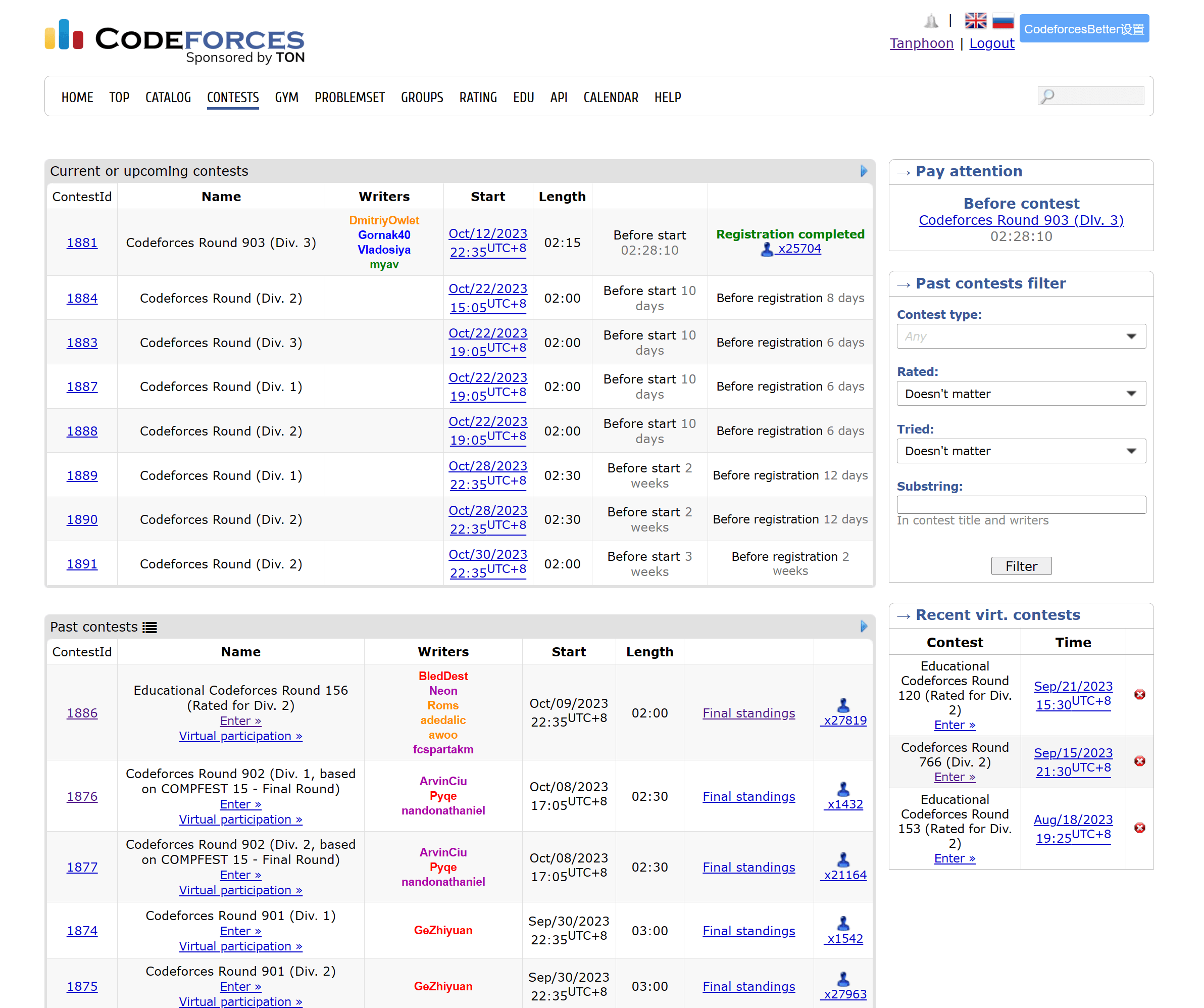Click the blue arrow in upcoming contests header

[x=864, y=171]
